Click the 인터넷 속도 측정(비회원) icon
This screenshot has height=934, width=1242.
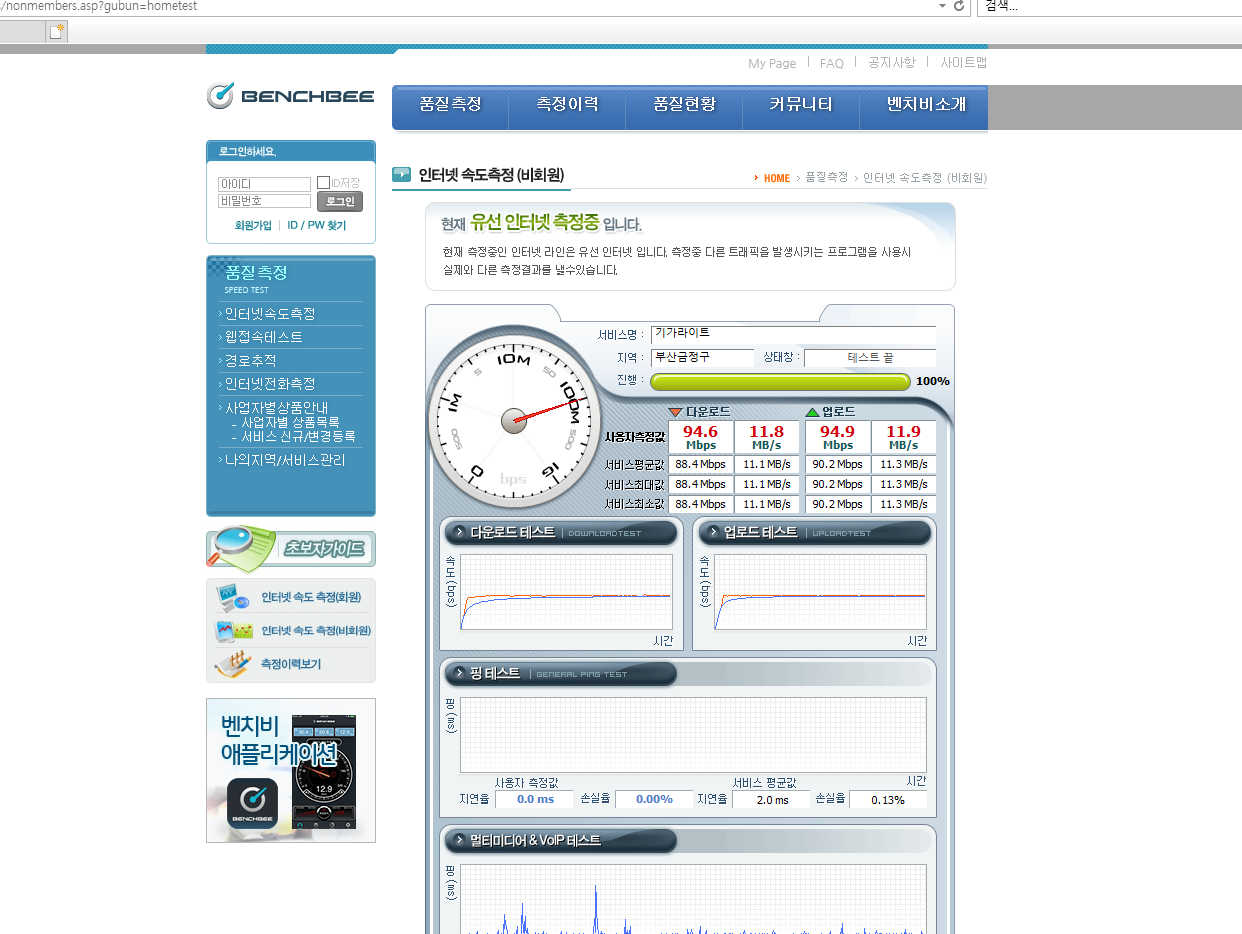pos(232,631)
